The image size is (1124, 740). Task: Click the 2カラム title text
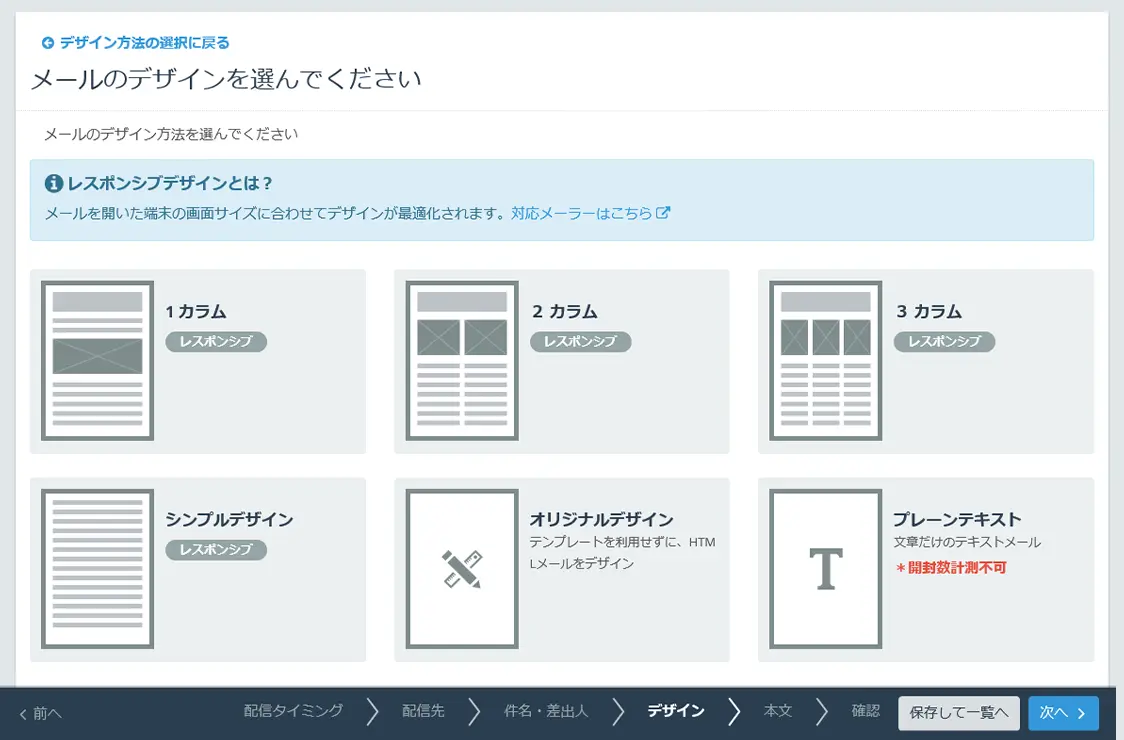(x=565, y=312)
